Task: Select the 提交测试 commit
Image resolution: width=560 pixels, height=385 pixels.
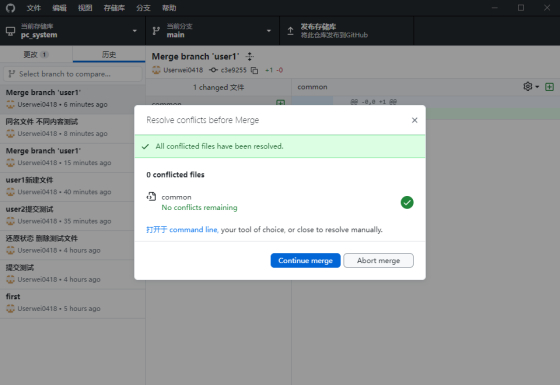Action: 72,274
